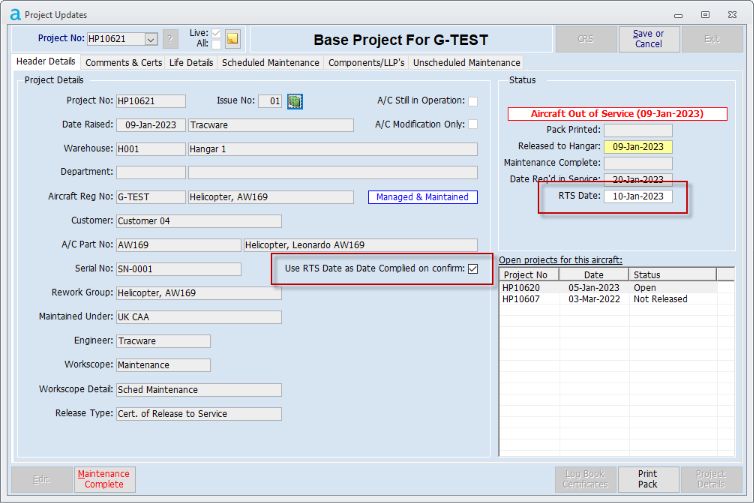Viewport: 754px width, 503px height.
Task: Click the A/C Part No field AW169
Action: click(x=178, y=245)
